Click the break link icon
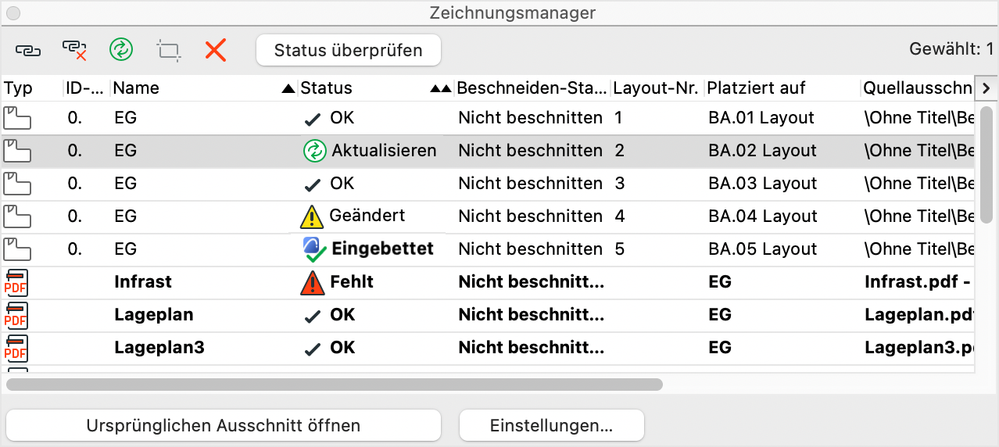 (75, 49)
